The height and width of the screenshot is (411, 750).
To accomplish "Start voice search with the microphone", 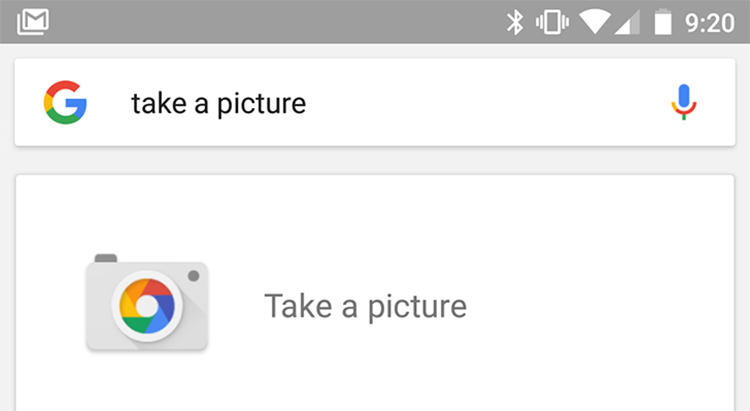I will point(684,103).
